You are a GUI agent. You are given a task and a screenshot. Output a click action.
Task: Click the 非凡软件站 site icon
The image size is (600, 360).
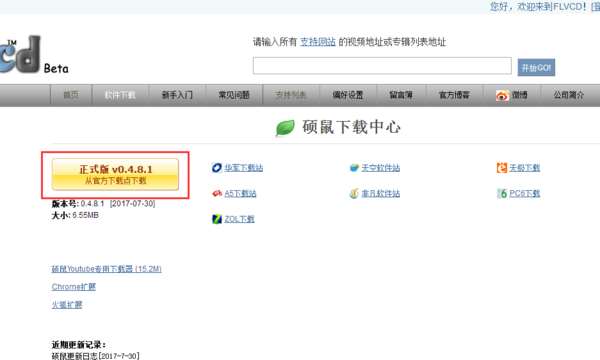pyautogui.click(x=354, y=193)
